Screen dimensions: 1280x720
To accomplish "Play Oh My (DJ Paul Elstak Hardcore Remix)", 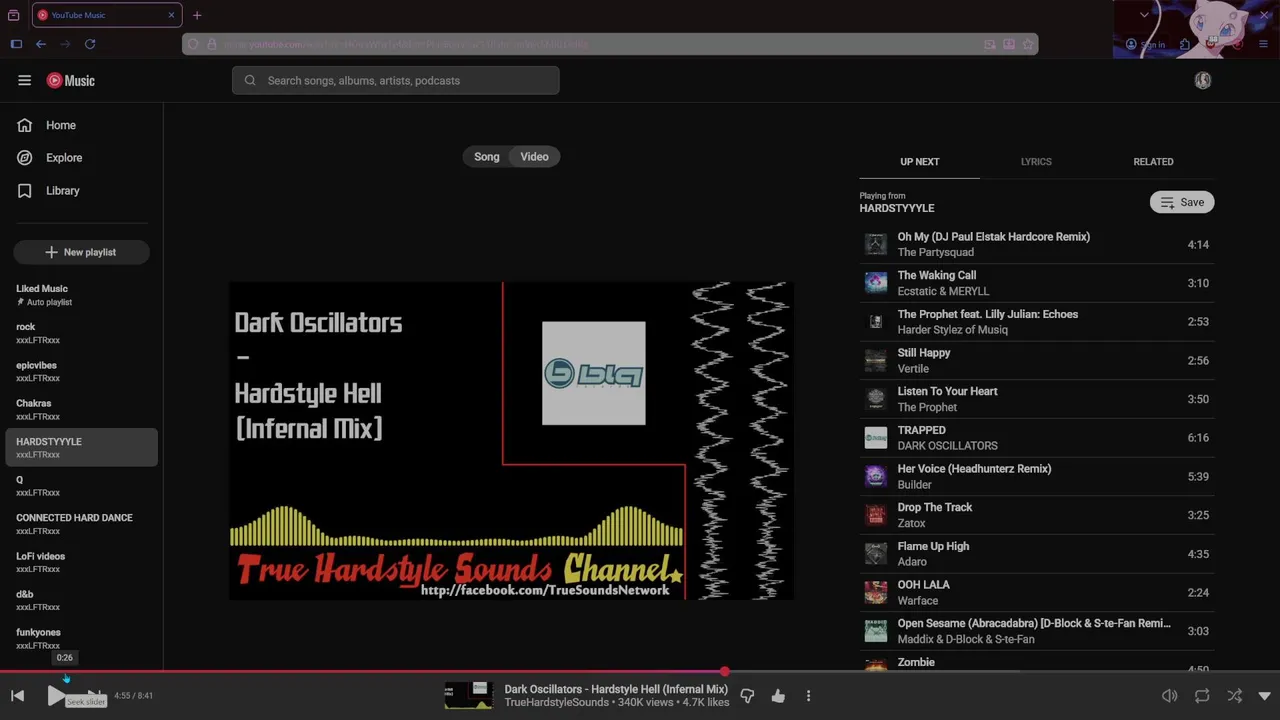I will pos(1037,244).
